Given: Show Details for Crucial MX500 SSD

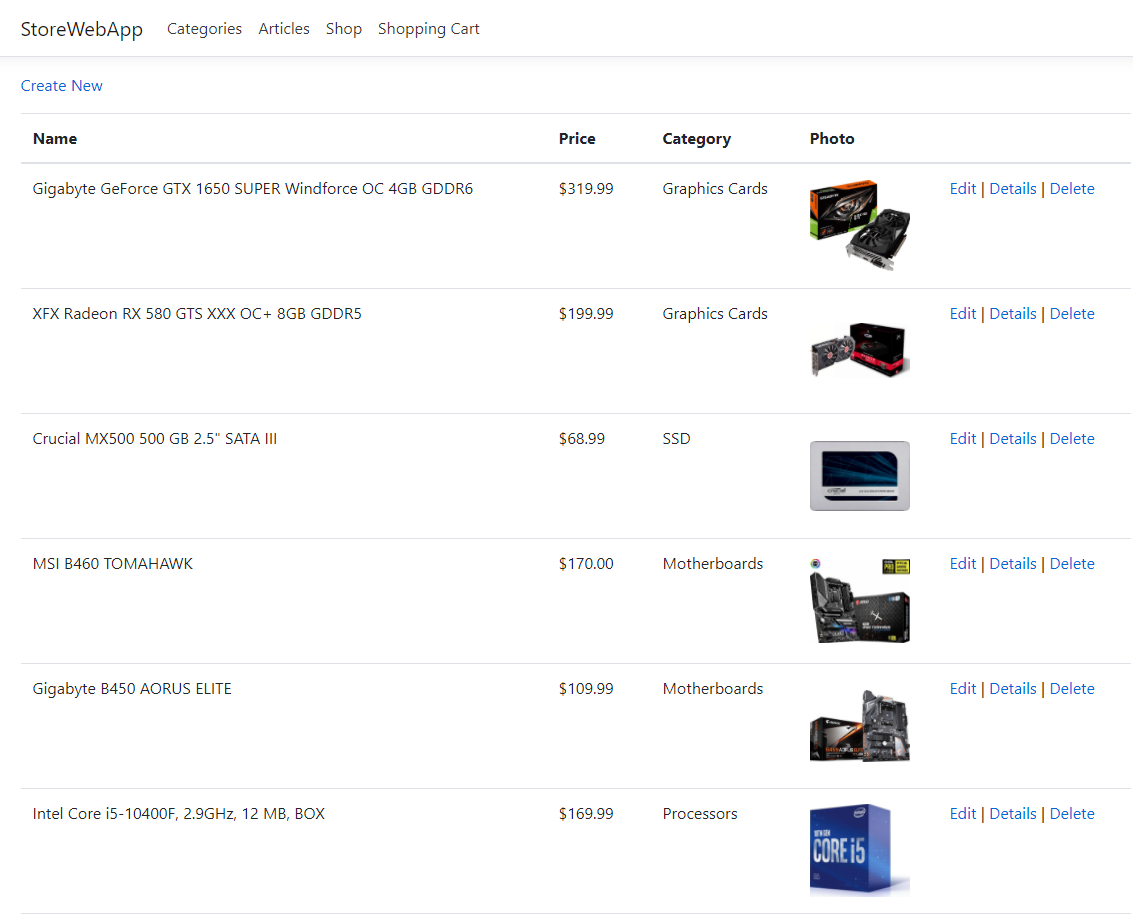Looking at the screenshot, I should pyautogui.click(x=1012, y=439).
